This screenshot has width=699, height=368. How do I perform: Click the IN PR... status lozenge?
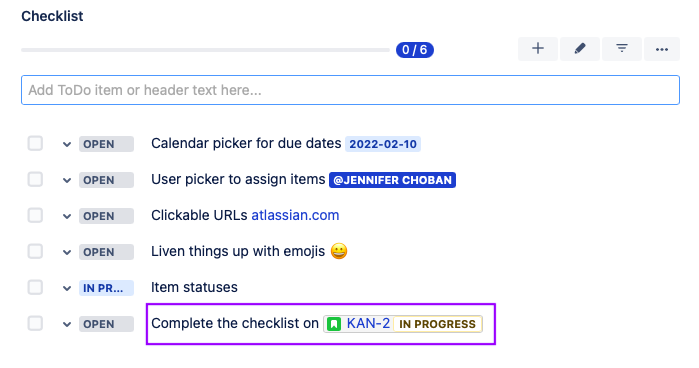(x=106, y=288)
